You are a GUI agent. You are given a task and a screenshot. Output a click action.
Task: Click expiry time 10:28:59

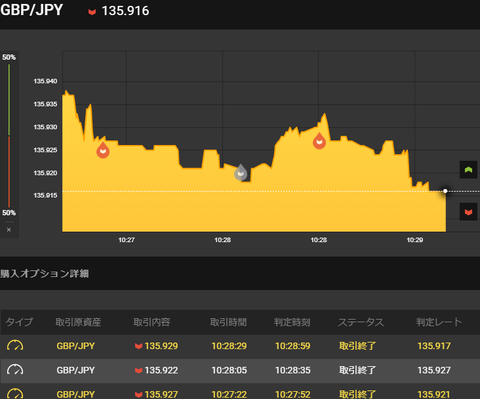293,346
